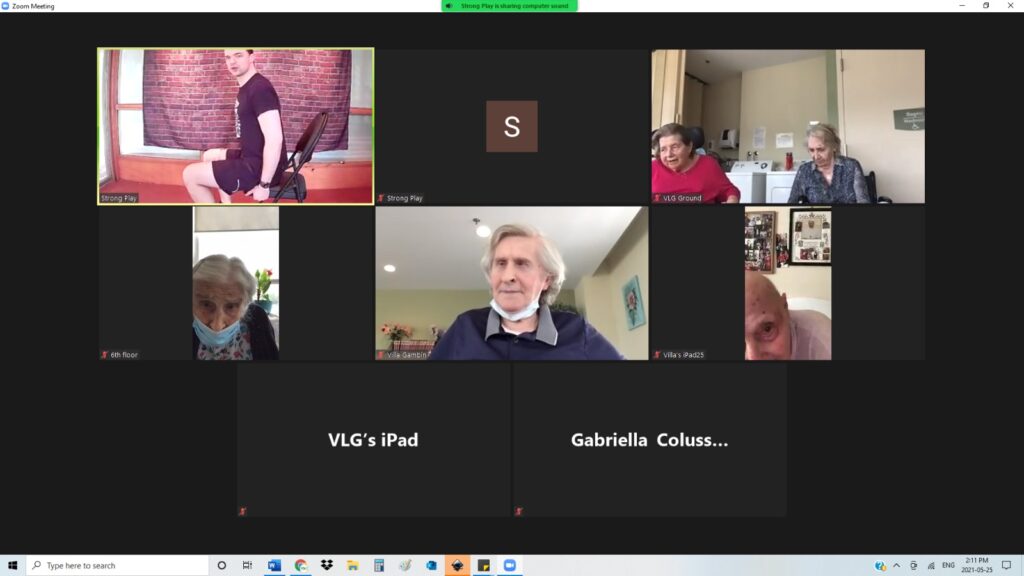Open Dropbox from the taskbar
The width and height of the screenshot is (1024, 576).
327,565
